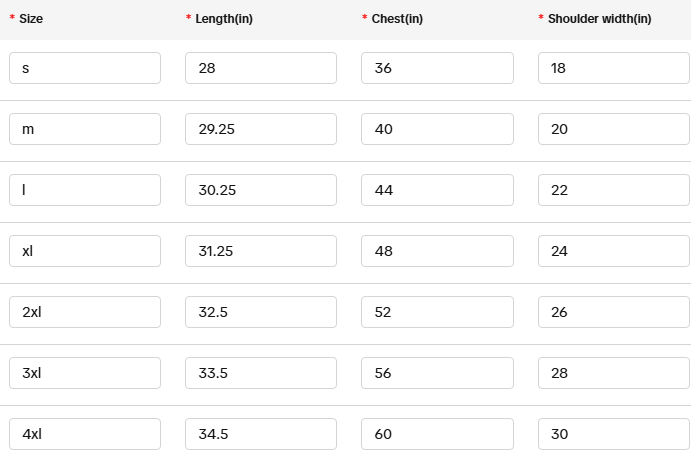Focus the Chest field showing 52
The height and width of the screenshot is (461, 691).
[x=437, y=312]
